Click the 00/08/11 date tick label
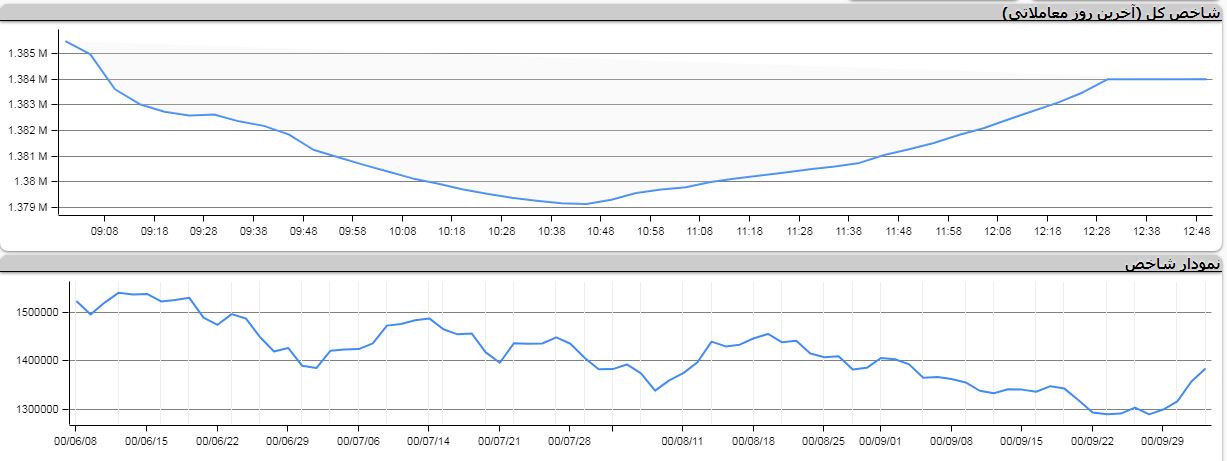Image resolution: width=1227 pixels, height=461 pixels. click(x=683, y=439)
